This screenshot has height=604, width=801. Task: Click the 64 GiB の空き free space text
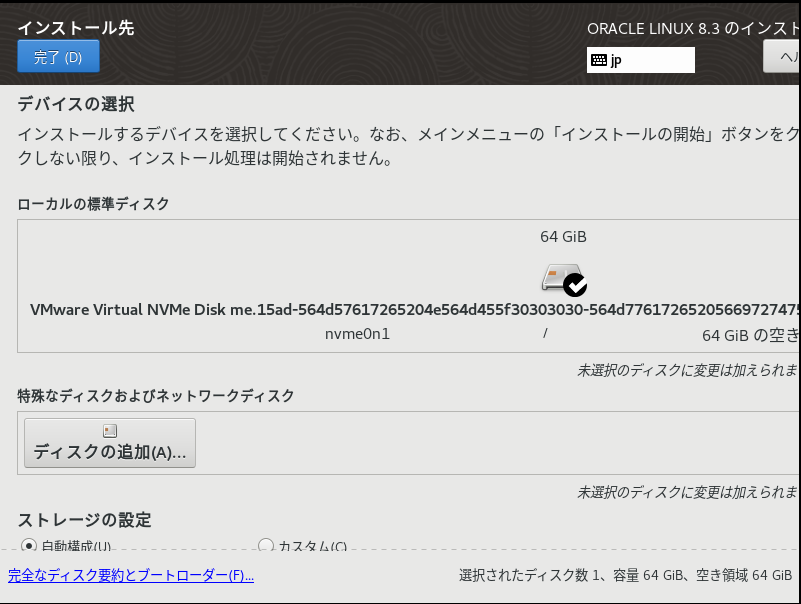(750, 335)
